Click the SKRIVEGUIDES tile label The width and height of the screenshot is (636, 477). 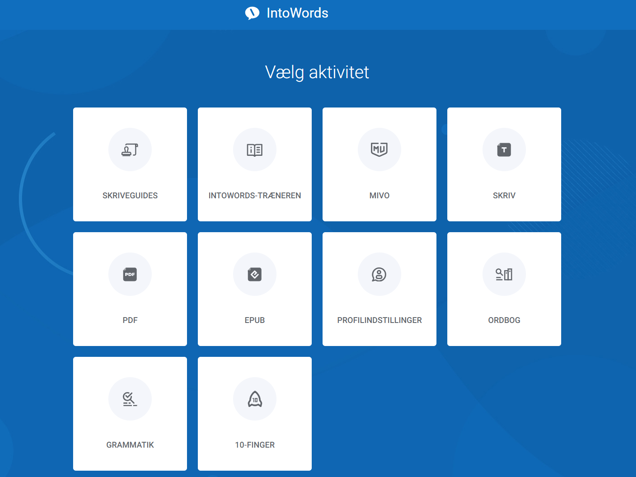(130, 196)
